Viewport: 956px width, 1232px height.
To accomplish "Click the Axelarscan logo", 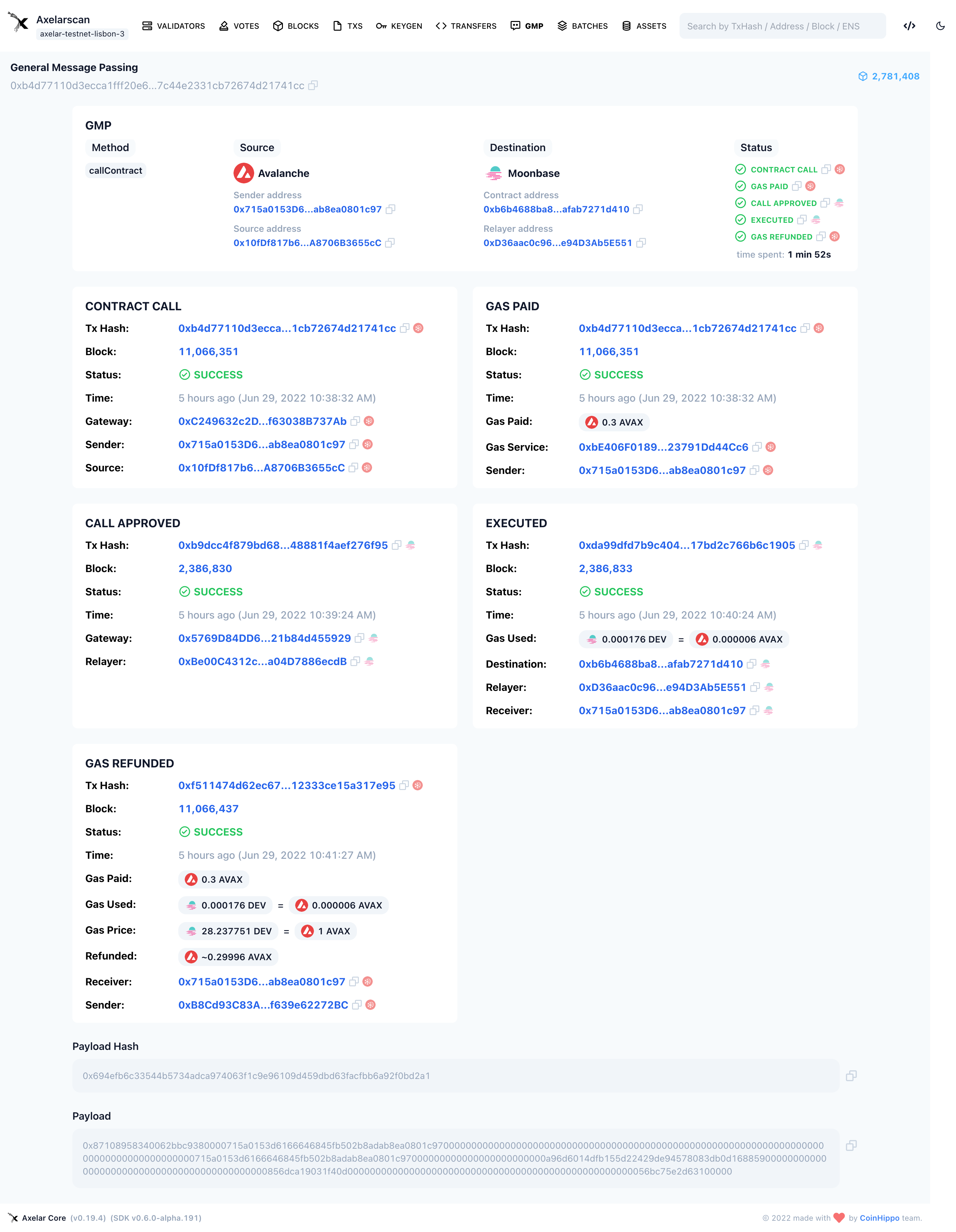I will pos(19,23).
